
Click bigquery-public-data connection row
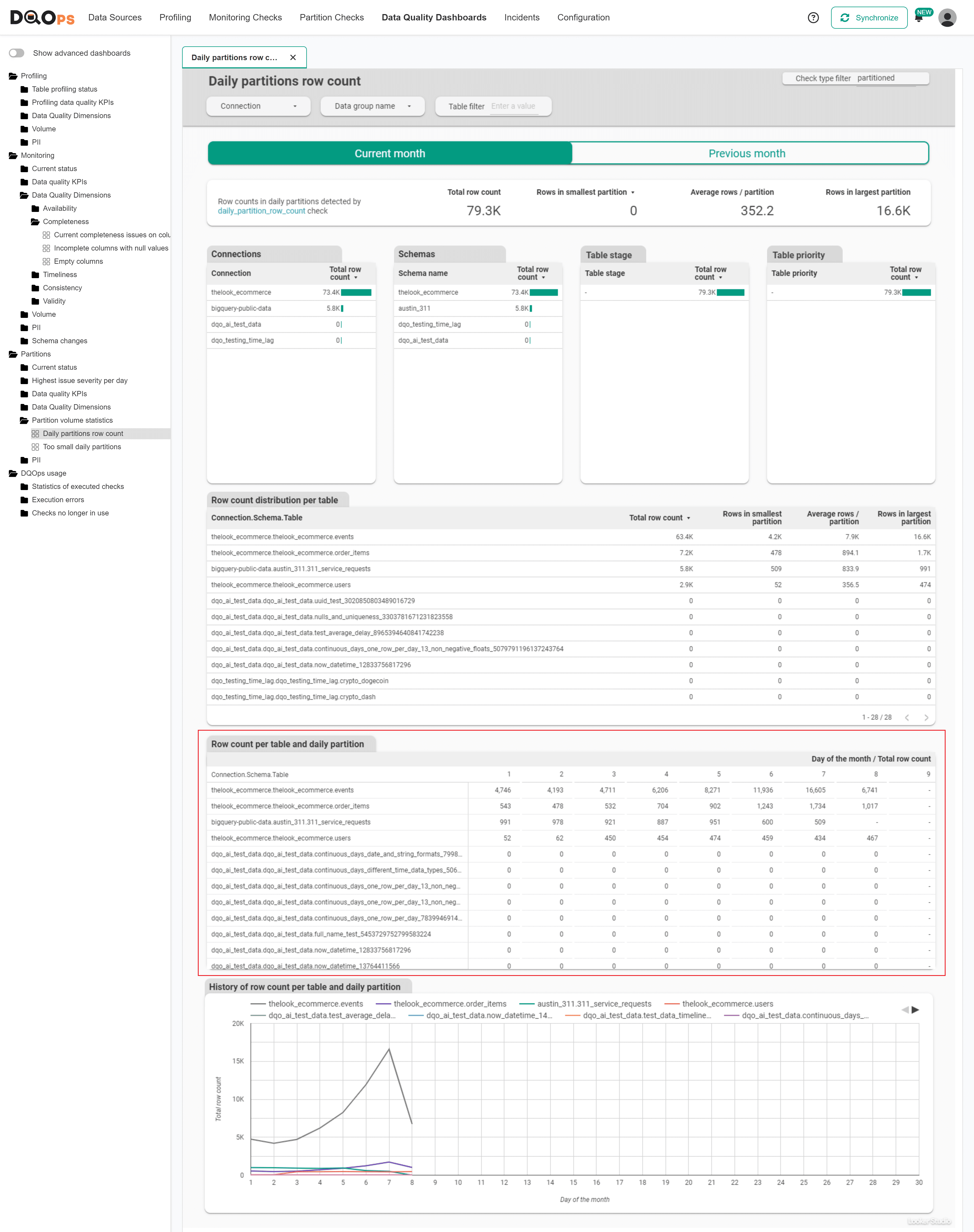[x=291, y=308]
